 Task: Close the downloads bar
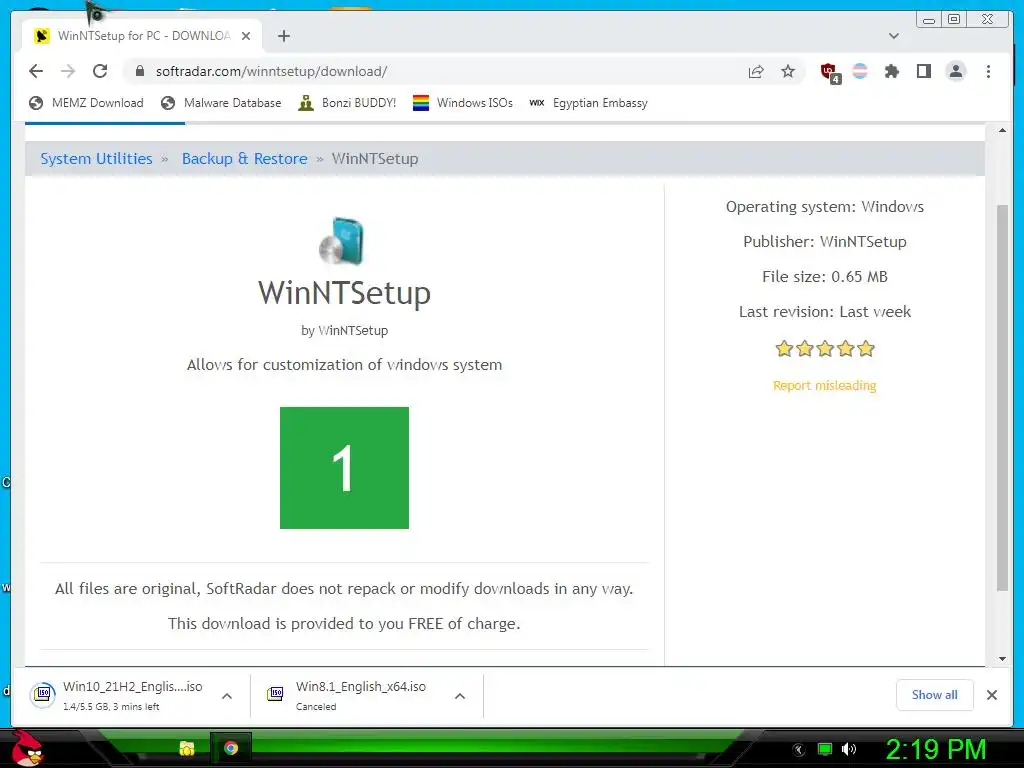[x=992, y=695]
